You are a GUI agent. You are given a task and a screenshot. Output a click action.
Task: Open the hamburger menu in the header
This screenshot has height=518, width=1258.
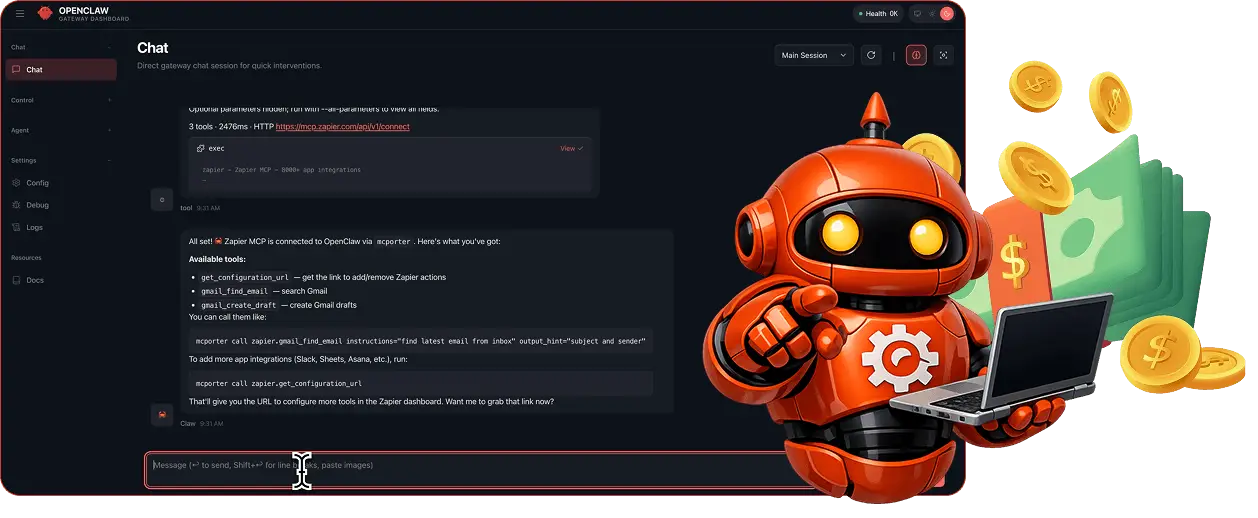(x=20, y=13)
